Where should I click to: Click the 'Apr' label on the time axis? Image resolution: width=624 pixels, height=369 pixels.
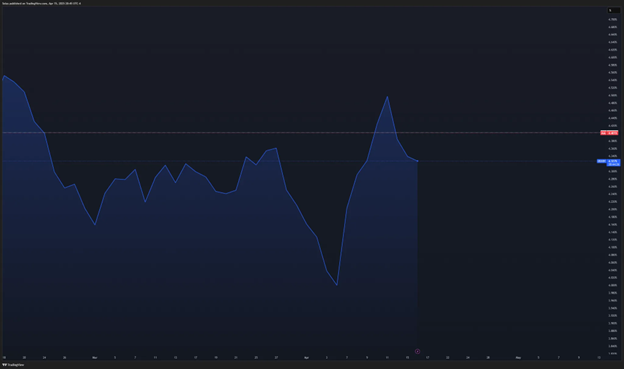point(306,357)
